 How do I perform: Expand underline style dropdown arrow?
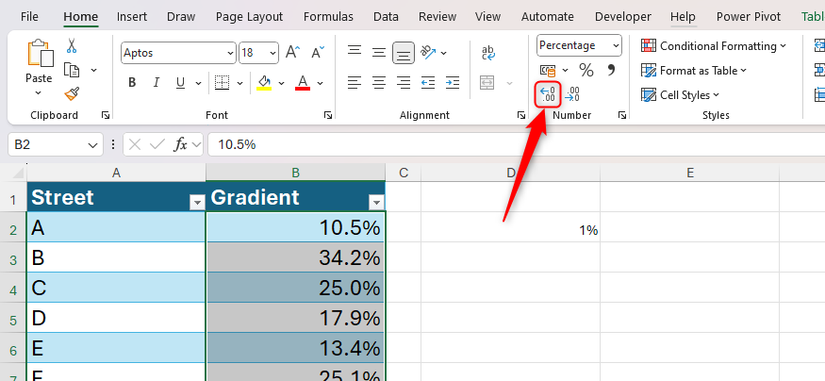(198, 83)
